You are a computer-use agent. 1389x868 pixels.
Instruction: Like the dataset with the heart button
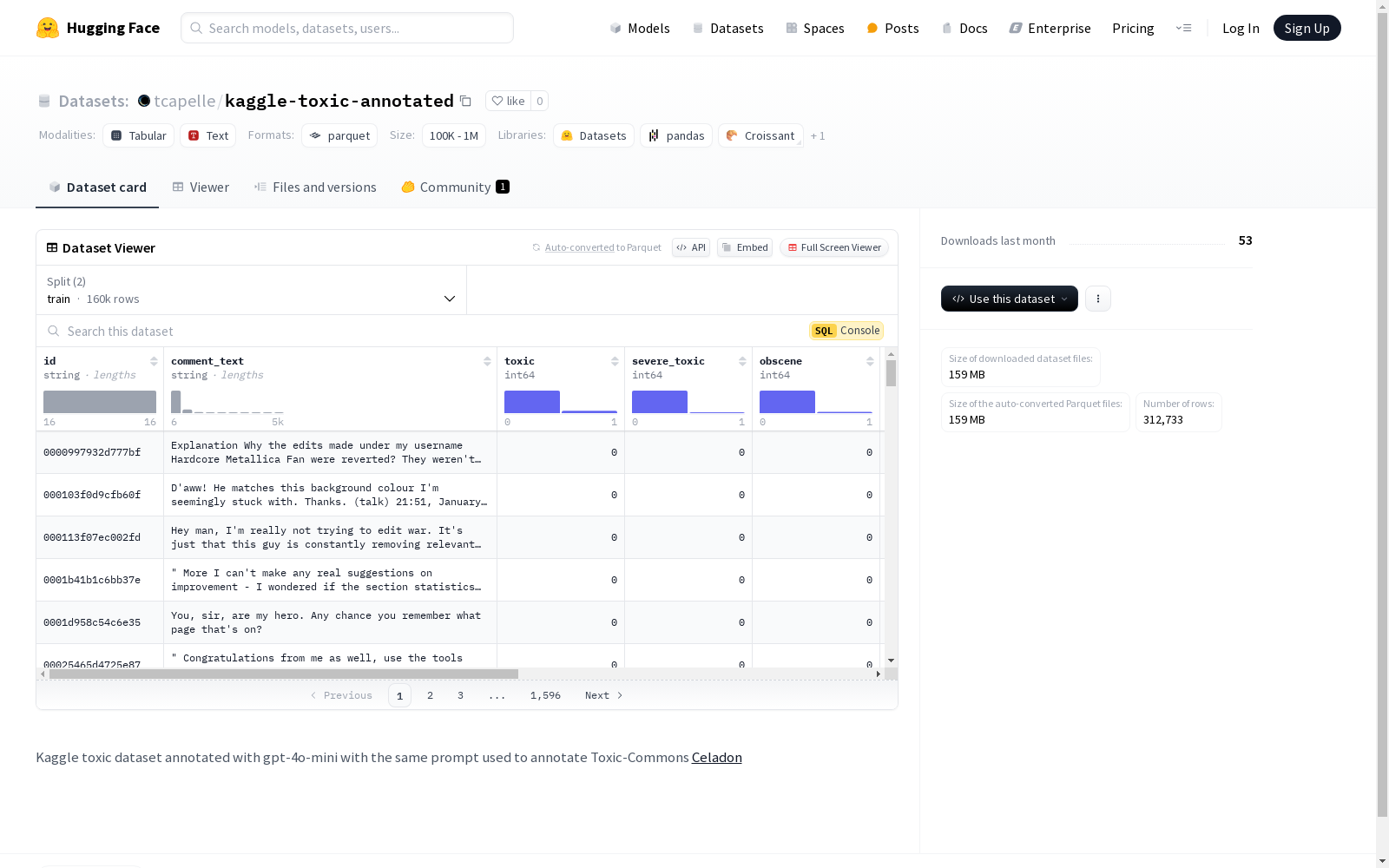tap(508, 101)
